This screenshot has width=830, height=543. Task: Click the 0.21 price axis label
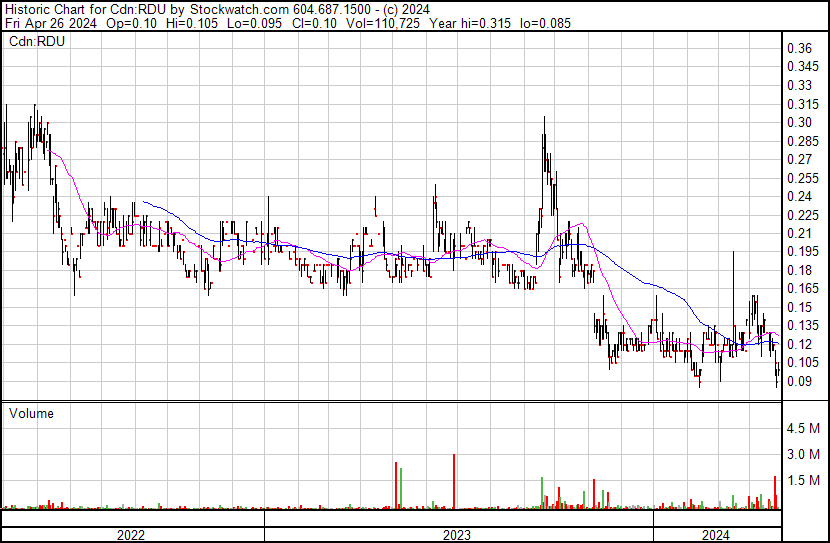(799, 233)
